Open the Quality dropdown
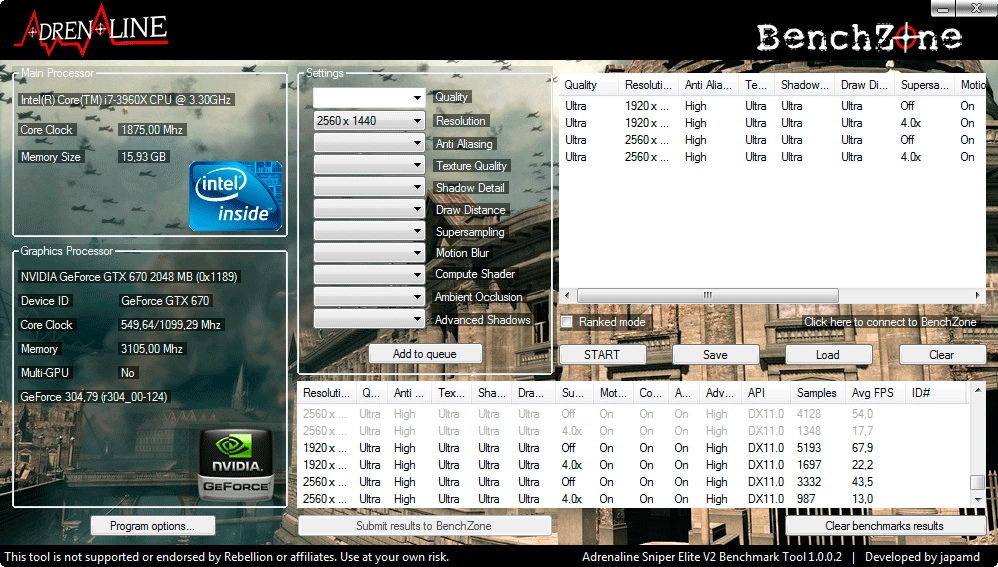Screen dimensions: 998x567 pyautogui.click(x=369, y=98)
